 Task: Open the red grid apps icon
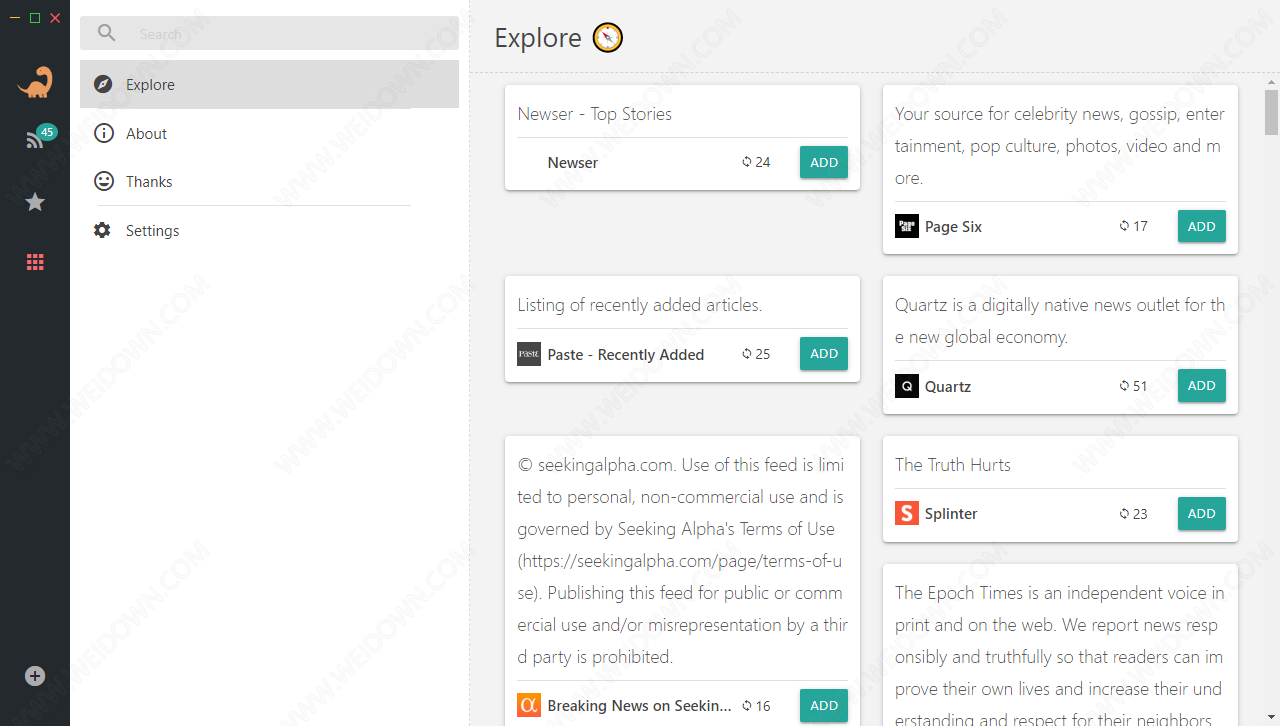pos(35,262)
